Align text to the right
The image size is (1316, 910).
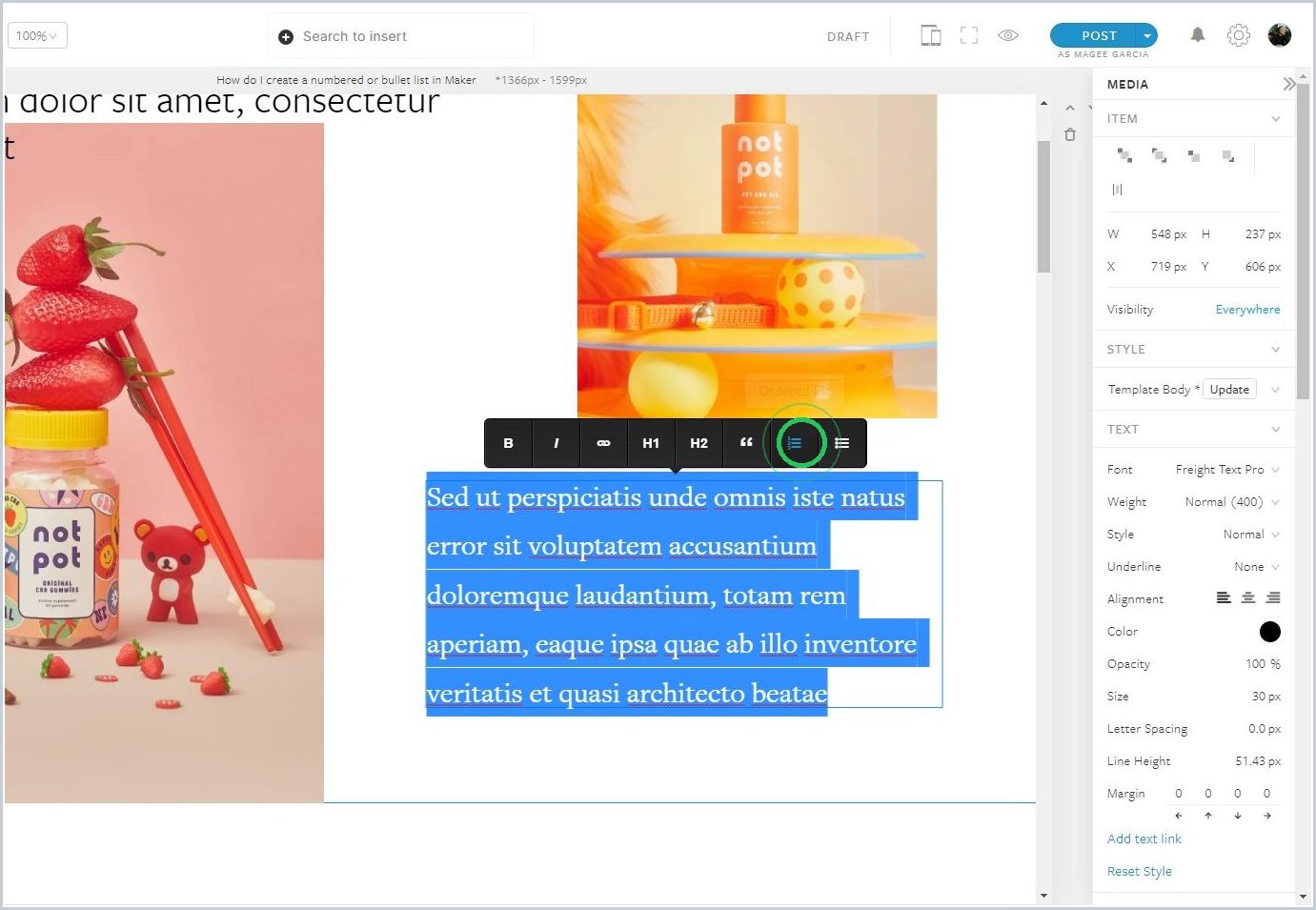1273,598
